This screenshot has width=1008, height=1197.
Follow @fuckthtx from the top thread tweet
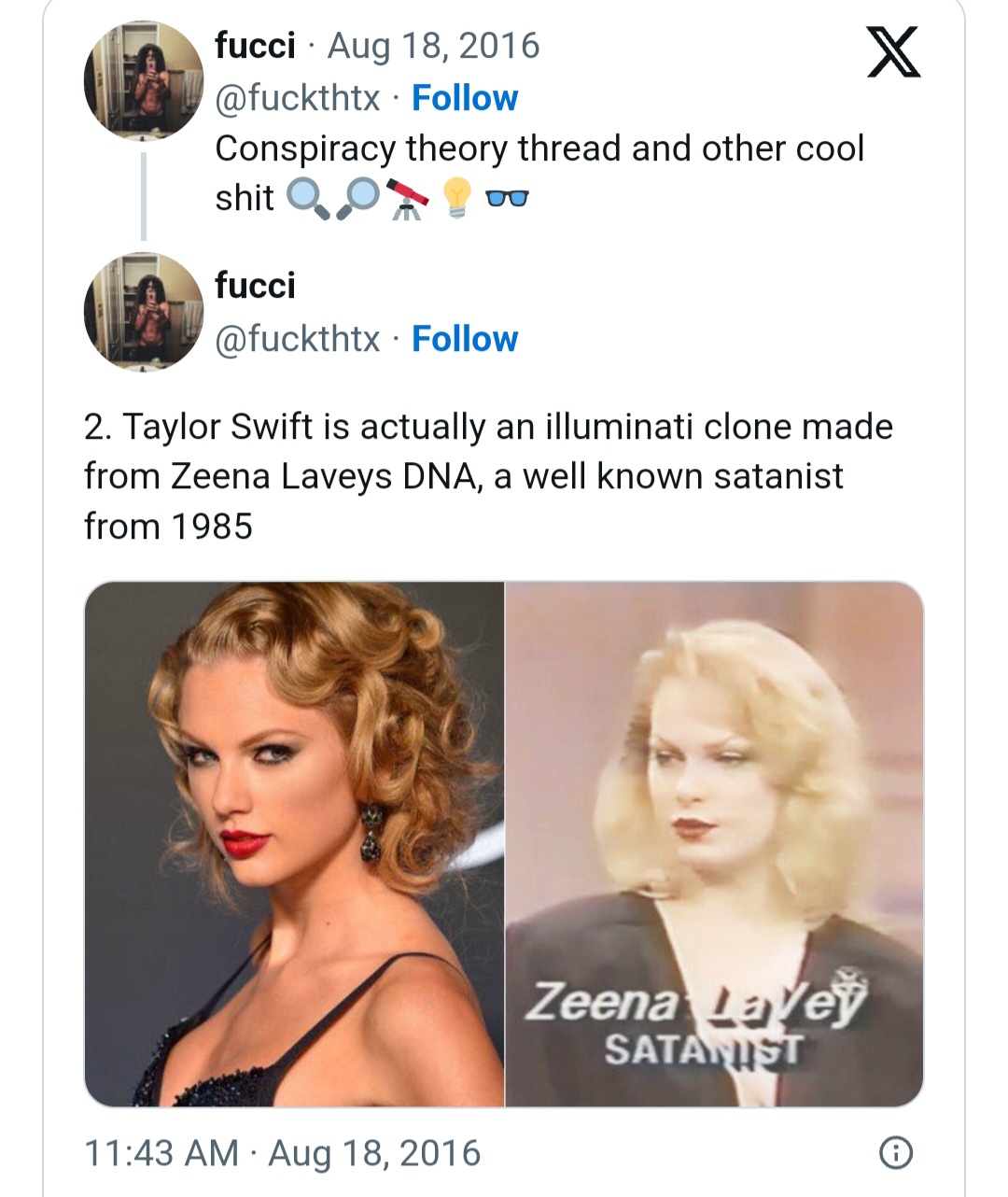coord(465,98)
